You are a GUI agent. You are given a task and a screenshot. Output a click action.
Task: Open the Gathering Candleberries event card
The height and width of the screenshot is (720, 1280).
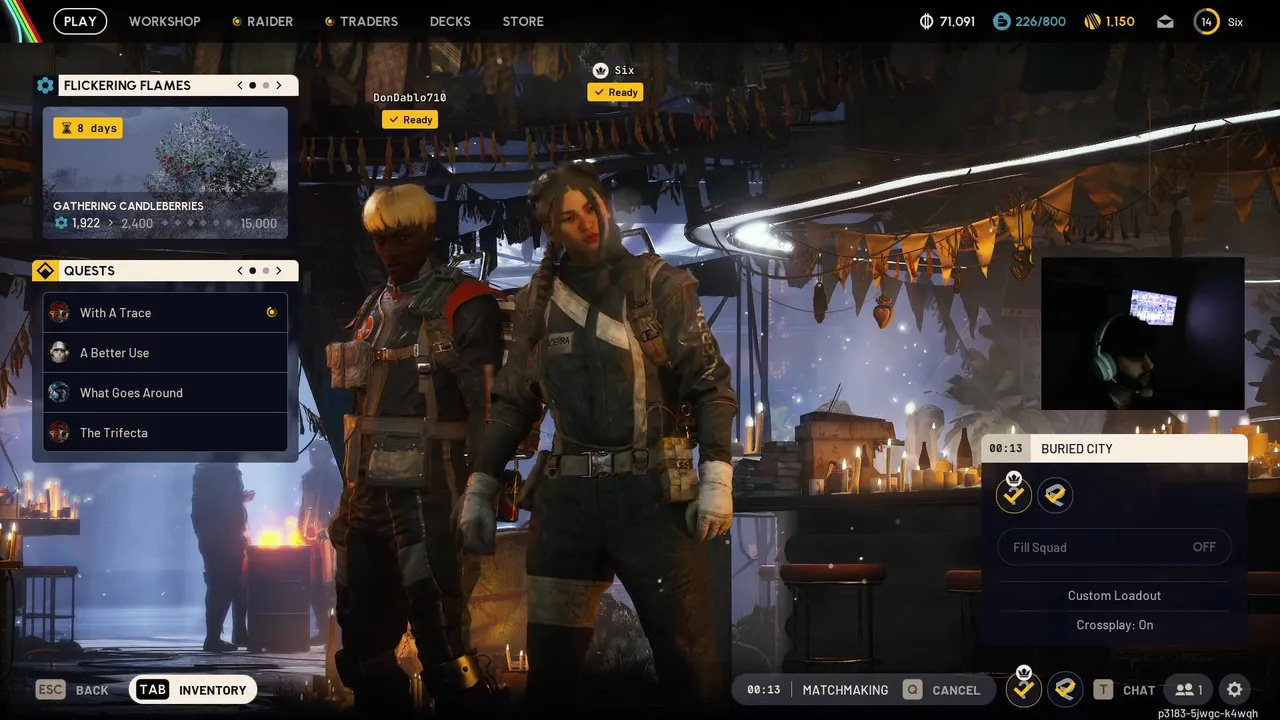(x=165, y=173)
